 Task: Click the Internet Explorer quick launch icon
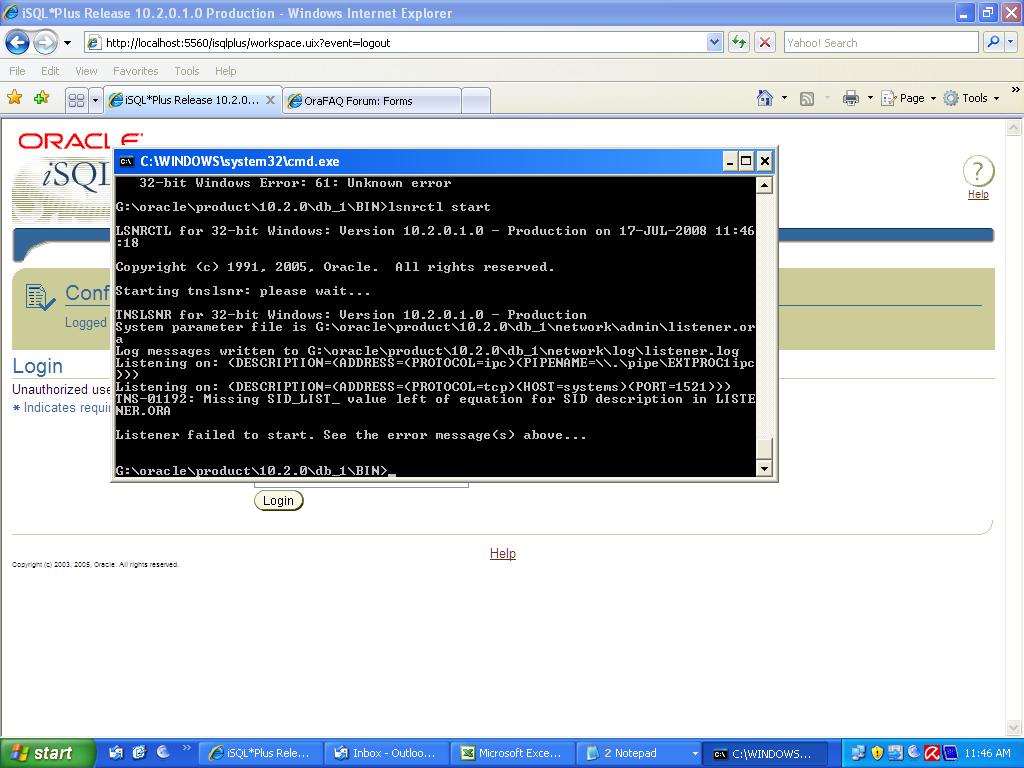(138, 753)
